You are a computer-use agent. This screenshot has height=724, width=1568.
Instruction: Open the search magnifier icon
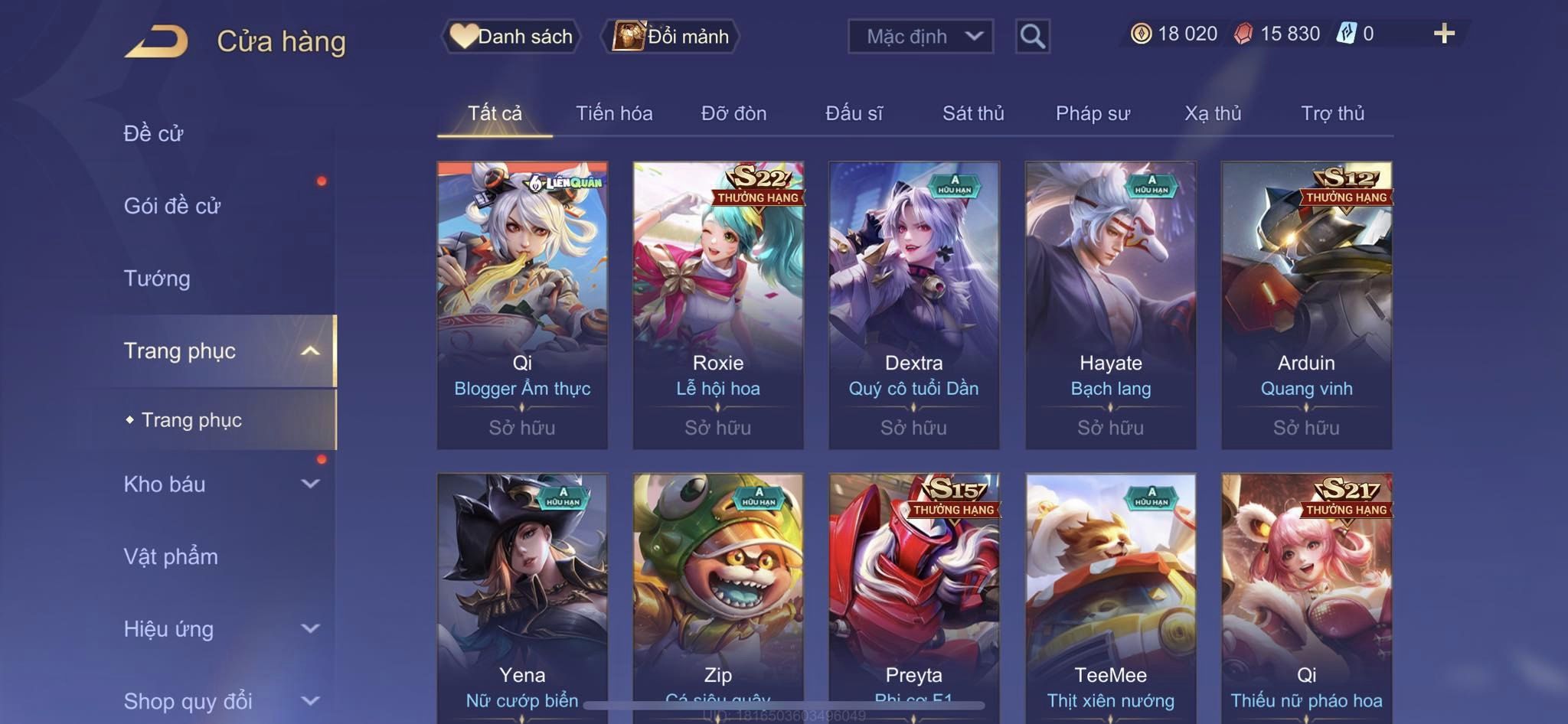(x=1032, y=36)
